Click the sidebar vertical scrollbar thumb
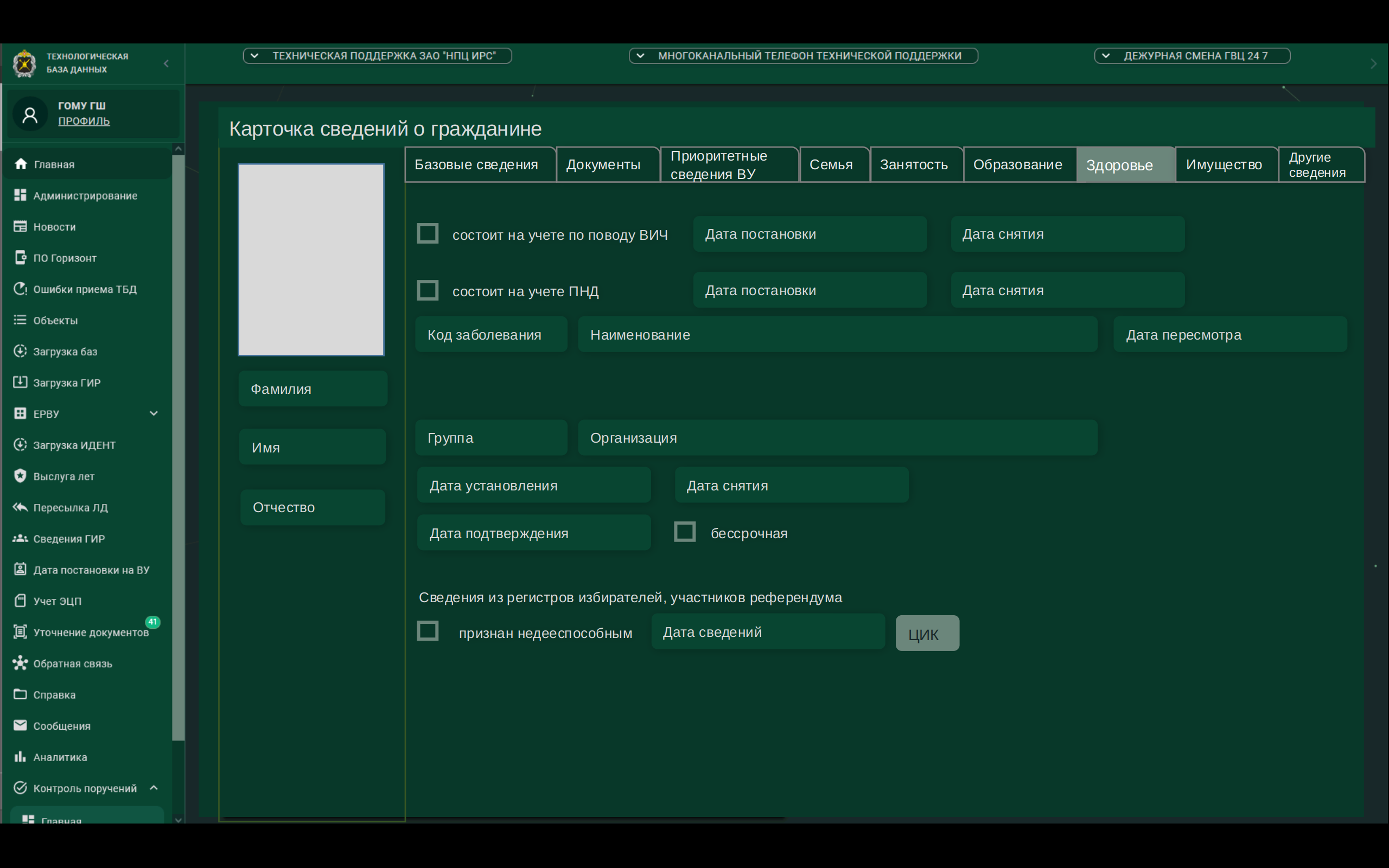Screen dimensions: 1389x868 click(179, 448)
